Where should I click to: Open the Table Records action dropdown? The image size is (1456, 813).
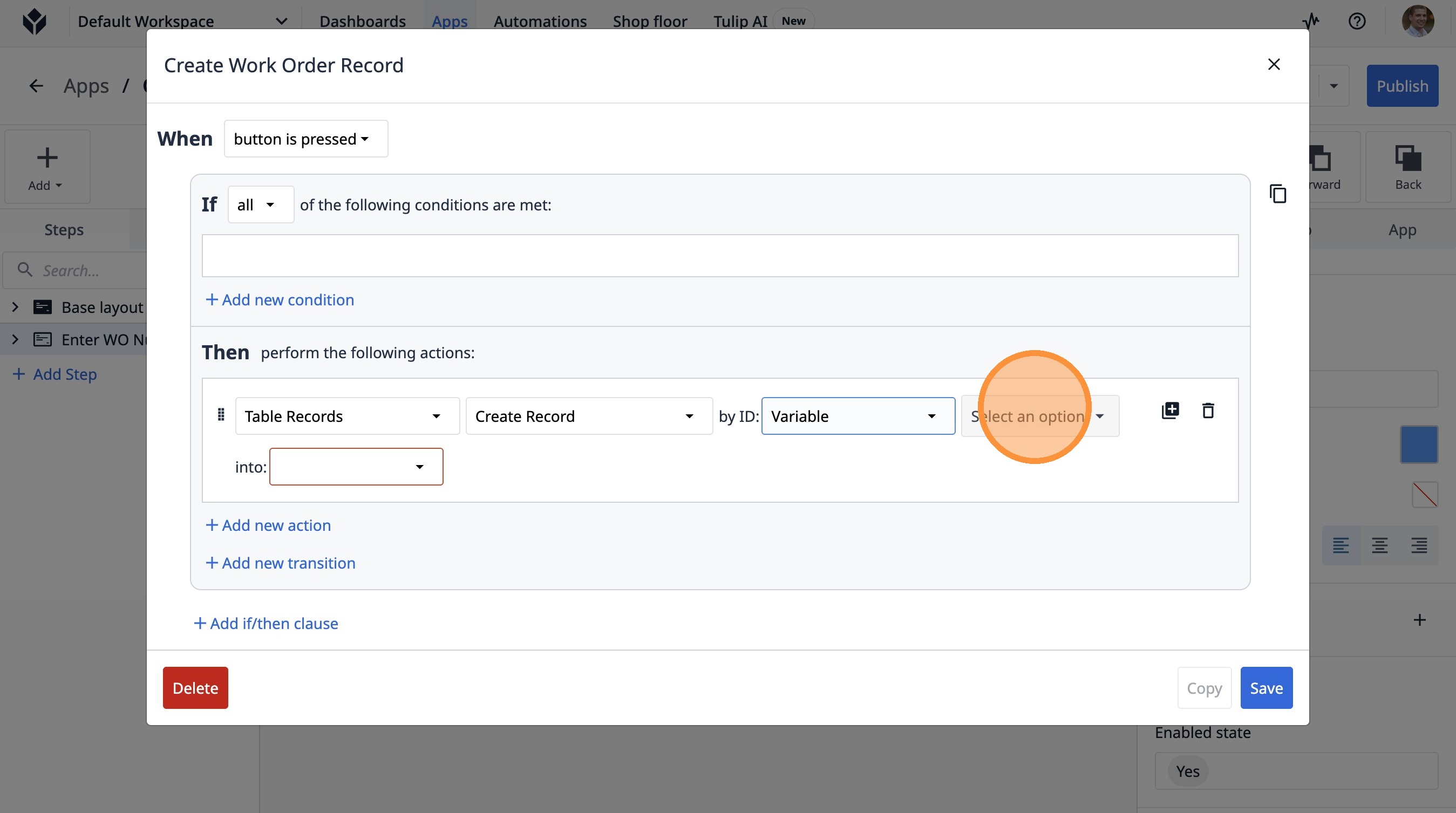click(347, 416)
